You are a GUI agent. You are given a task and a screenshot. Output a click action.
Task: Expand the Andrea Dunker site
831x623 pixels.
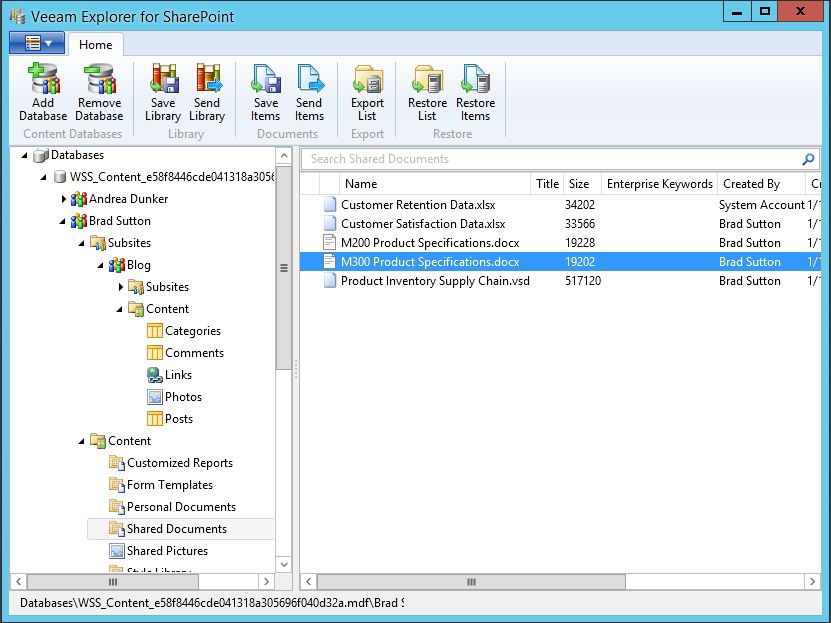coord(64,199)
